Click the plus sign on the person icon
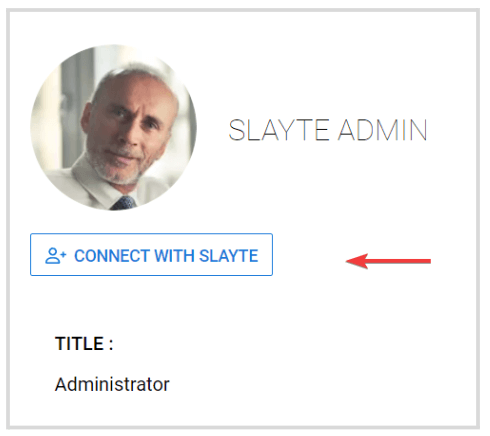Screen dimensions: 490x436 coord(63,255)
